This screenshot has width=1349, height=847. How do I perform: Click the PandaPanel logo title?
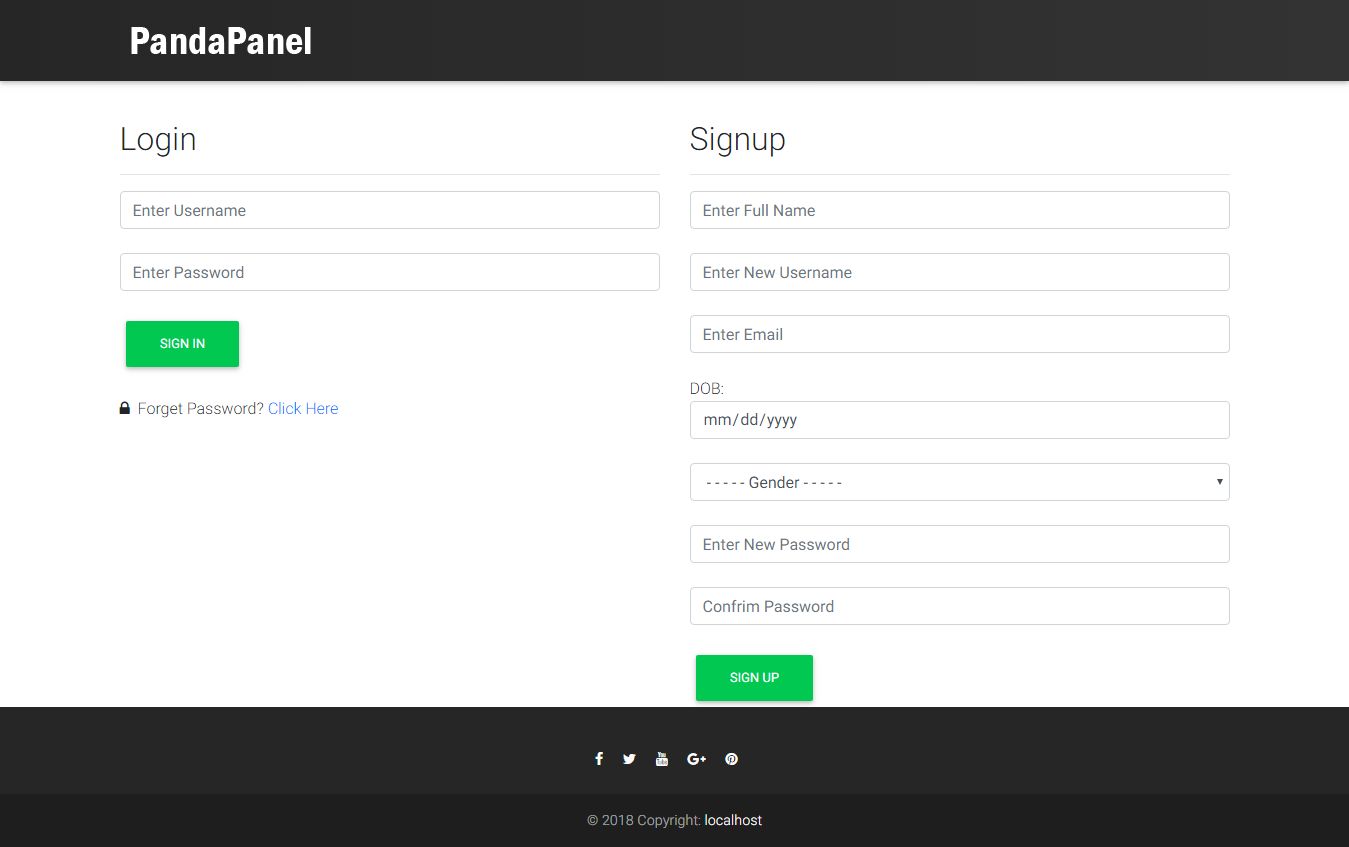(x=221, y=41)
